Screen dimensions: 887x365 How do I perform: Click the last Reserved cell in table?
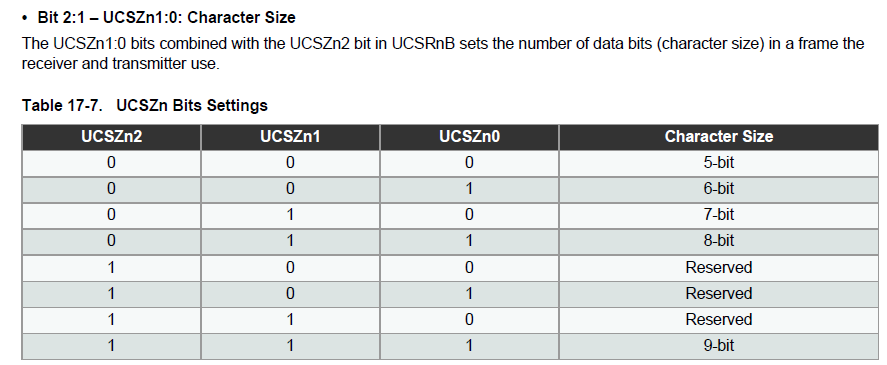[718, 320]
